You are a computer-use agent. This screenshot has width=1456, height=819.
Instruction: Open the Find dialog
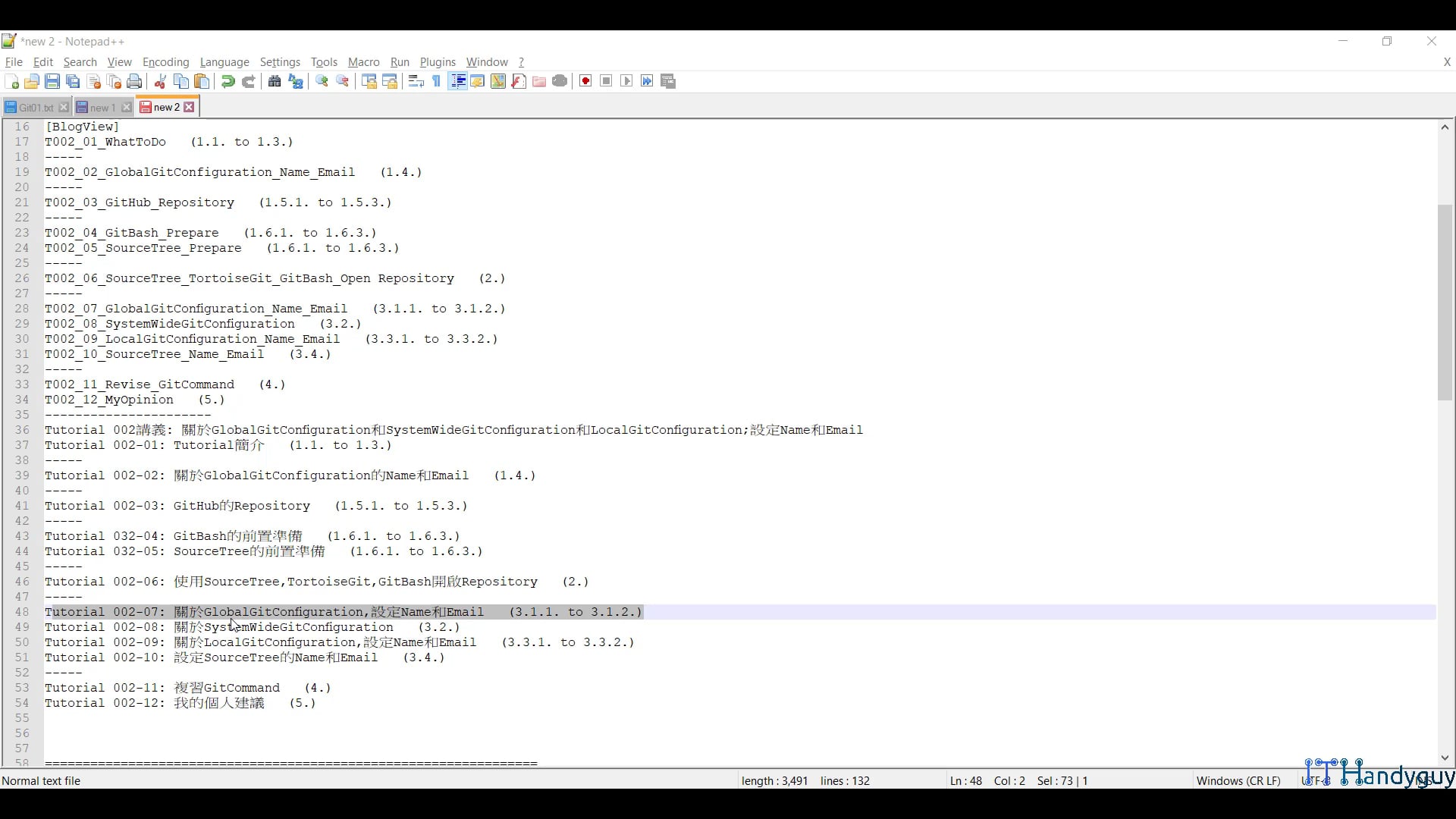click(x=275, y=81)
